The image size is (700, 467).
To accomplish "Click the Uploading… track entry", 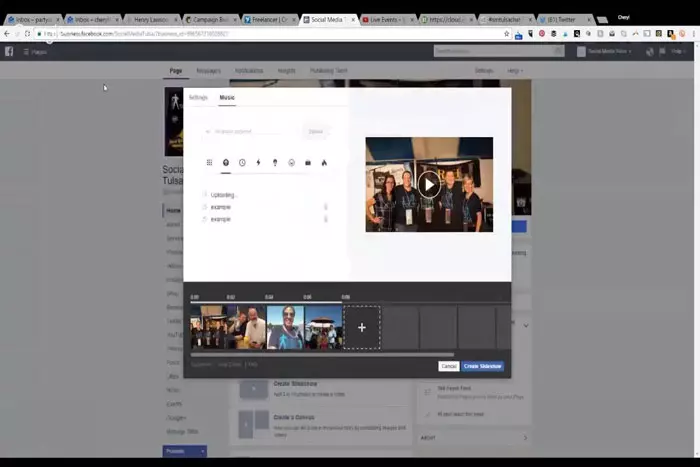I will point(224,195).
